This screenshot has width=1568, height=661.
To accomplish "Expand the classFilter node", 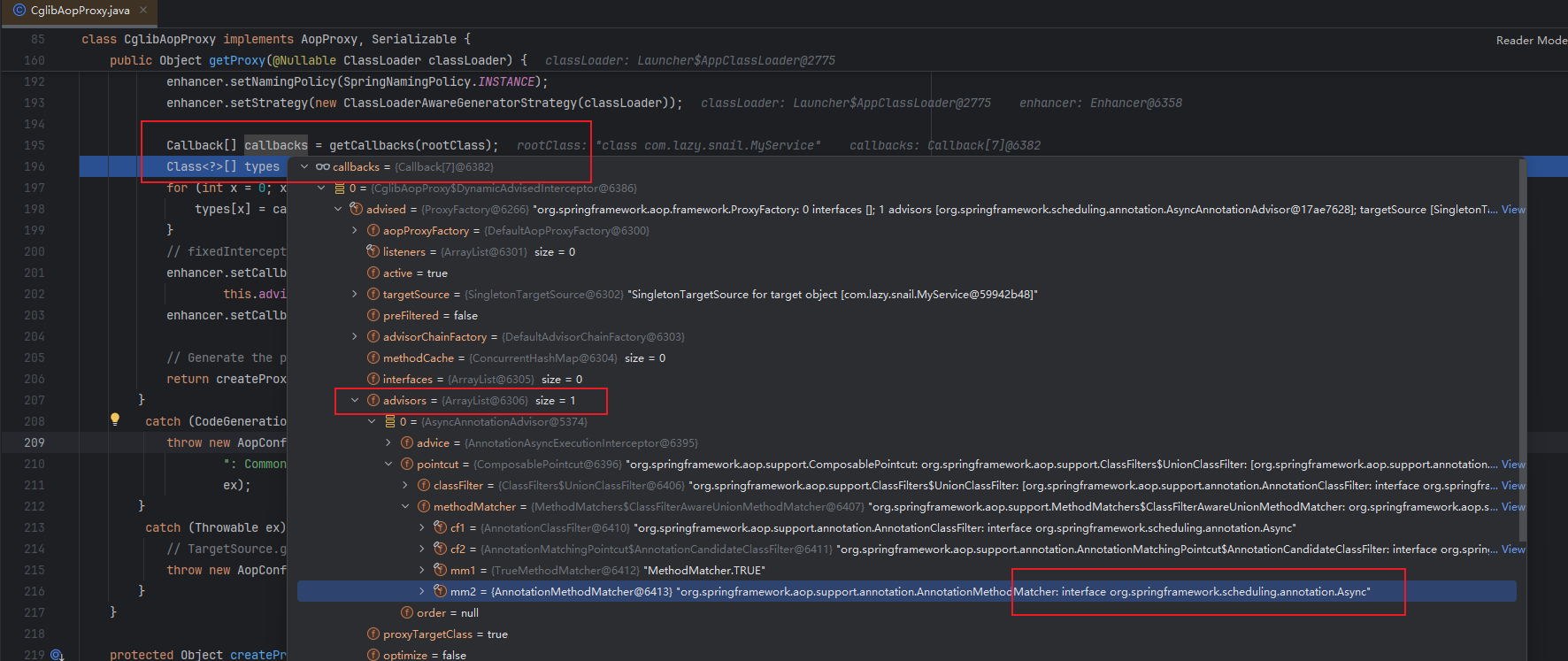I will pos(405,485).
